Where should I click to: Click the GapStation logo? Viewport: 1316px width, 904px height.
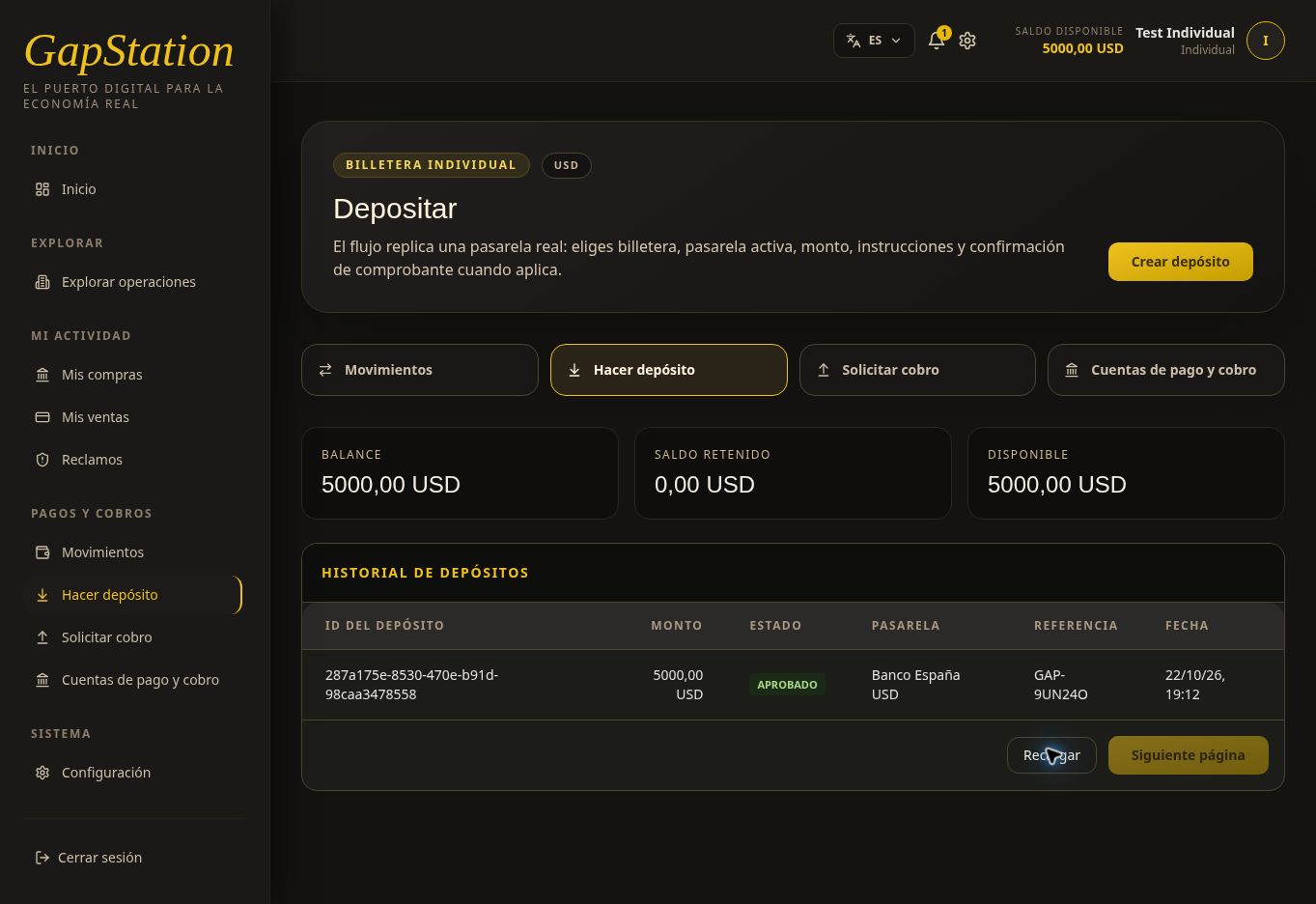coord(128,51)
